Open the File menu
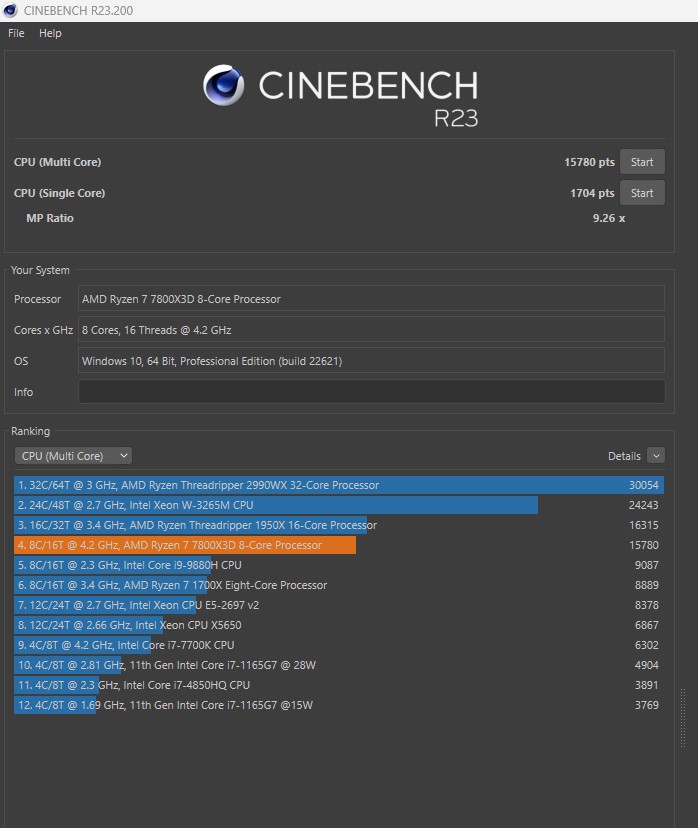 point(16,33)
